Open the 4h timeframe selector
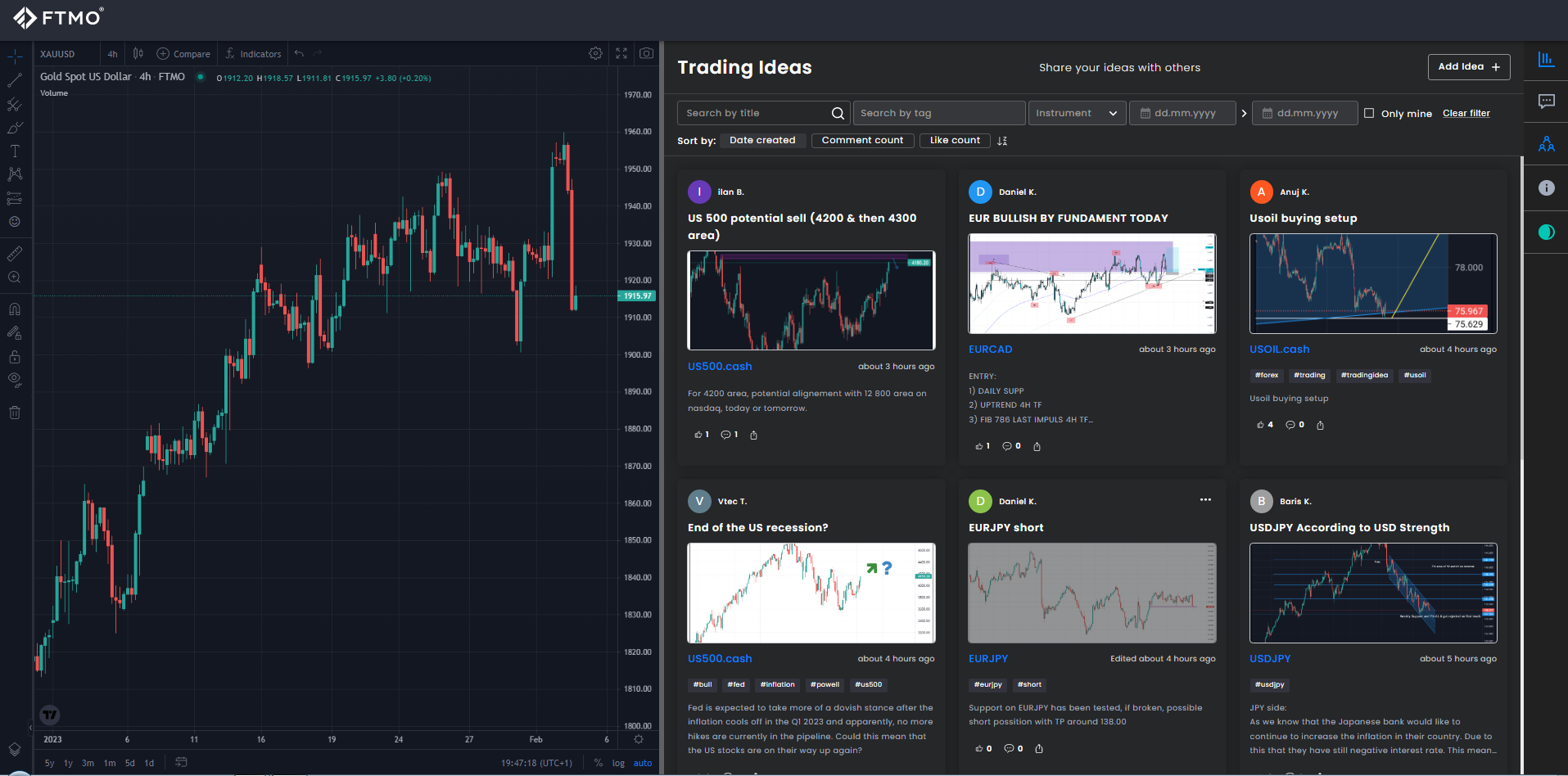This screenshot has width=1568, height=776. click(112, 54)
